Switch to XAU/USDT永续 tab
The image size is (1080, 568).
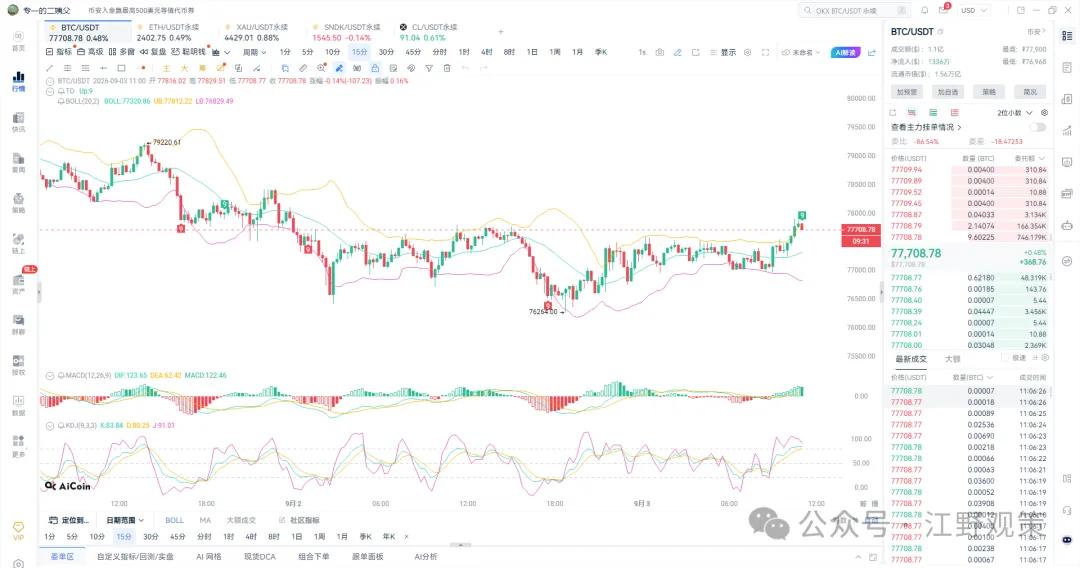point(256,32)
